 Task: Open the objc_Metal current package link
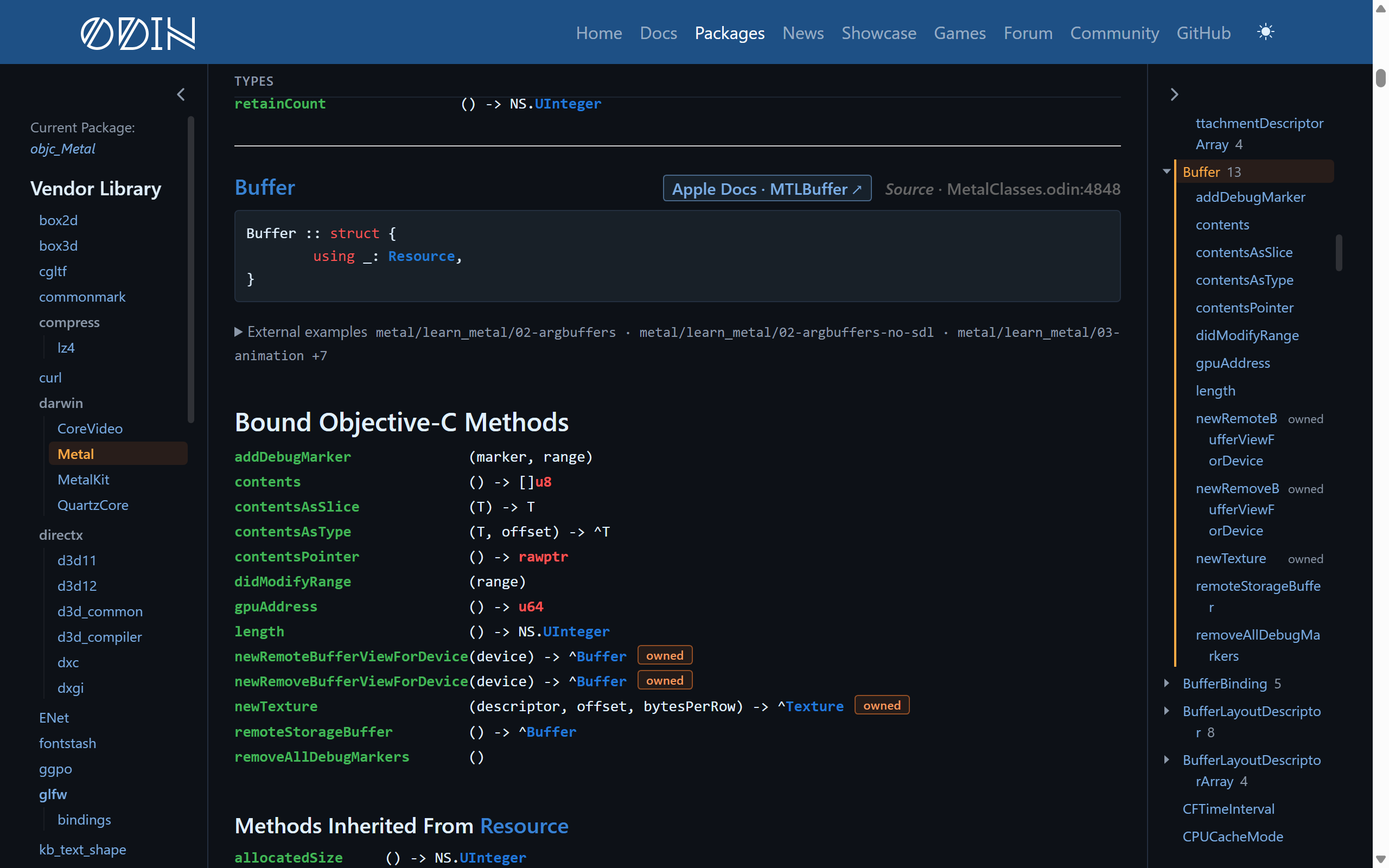(x=62, y=149)
